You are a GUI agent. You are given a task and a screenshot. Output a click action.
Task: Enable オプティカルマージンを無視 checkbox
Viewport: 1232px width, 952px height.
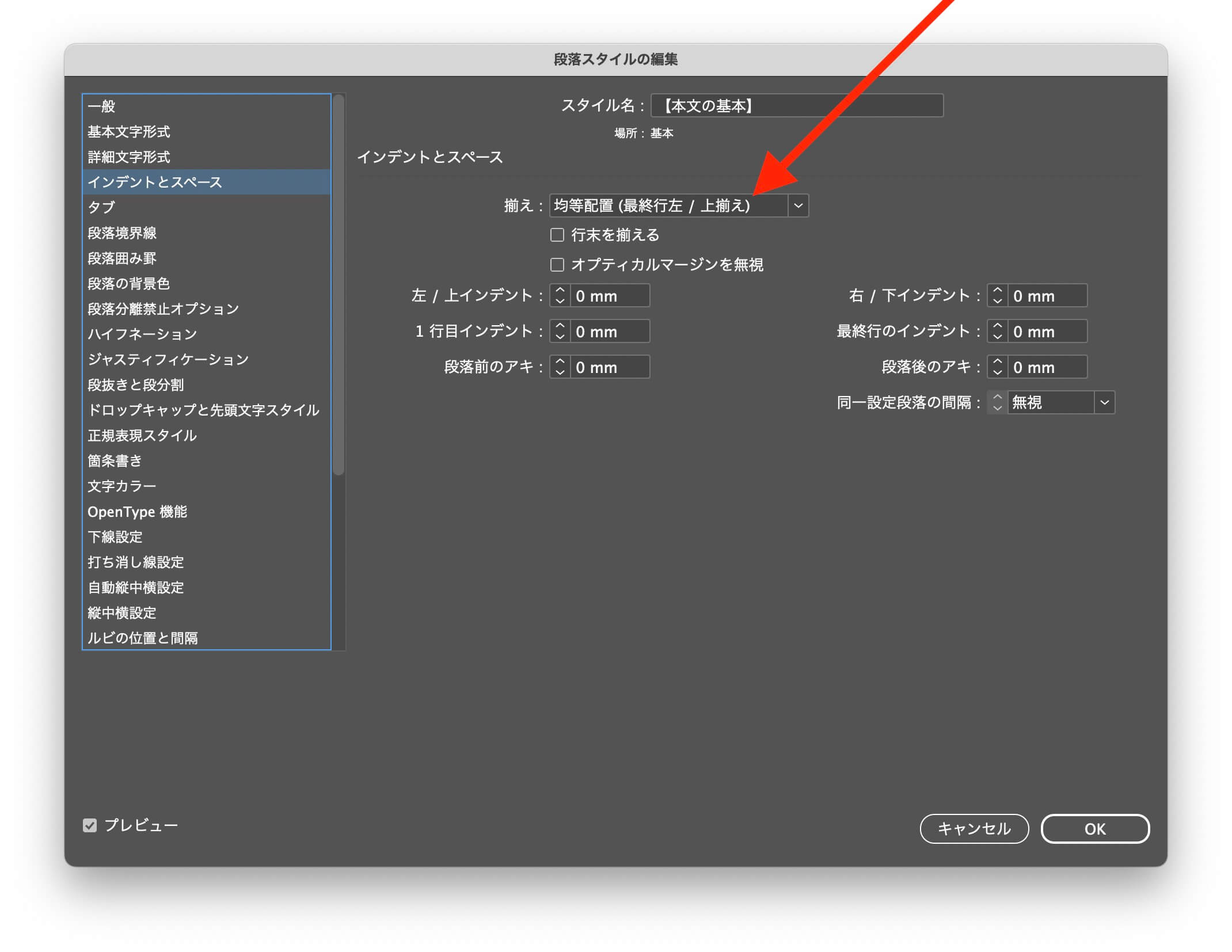[557, 265]
